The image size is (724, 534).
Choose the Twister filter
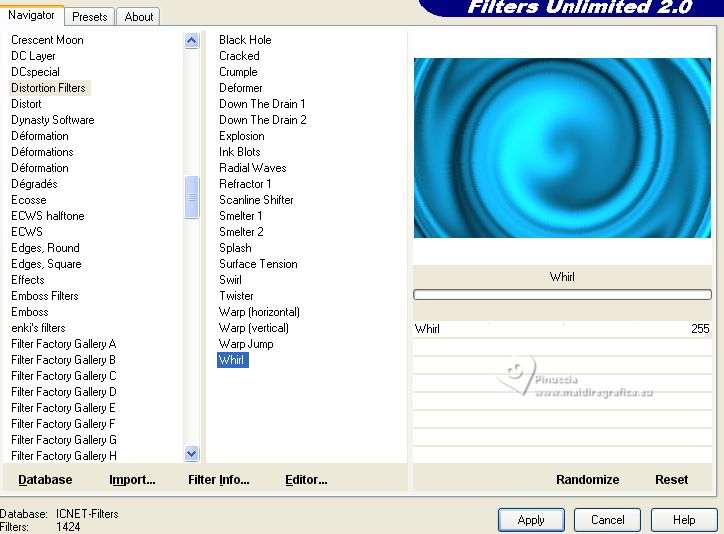(x=236, y=296)
